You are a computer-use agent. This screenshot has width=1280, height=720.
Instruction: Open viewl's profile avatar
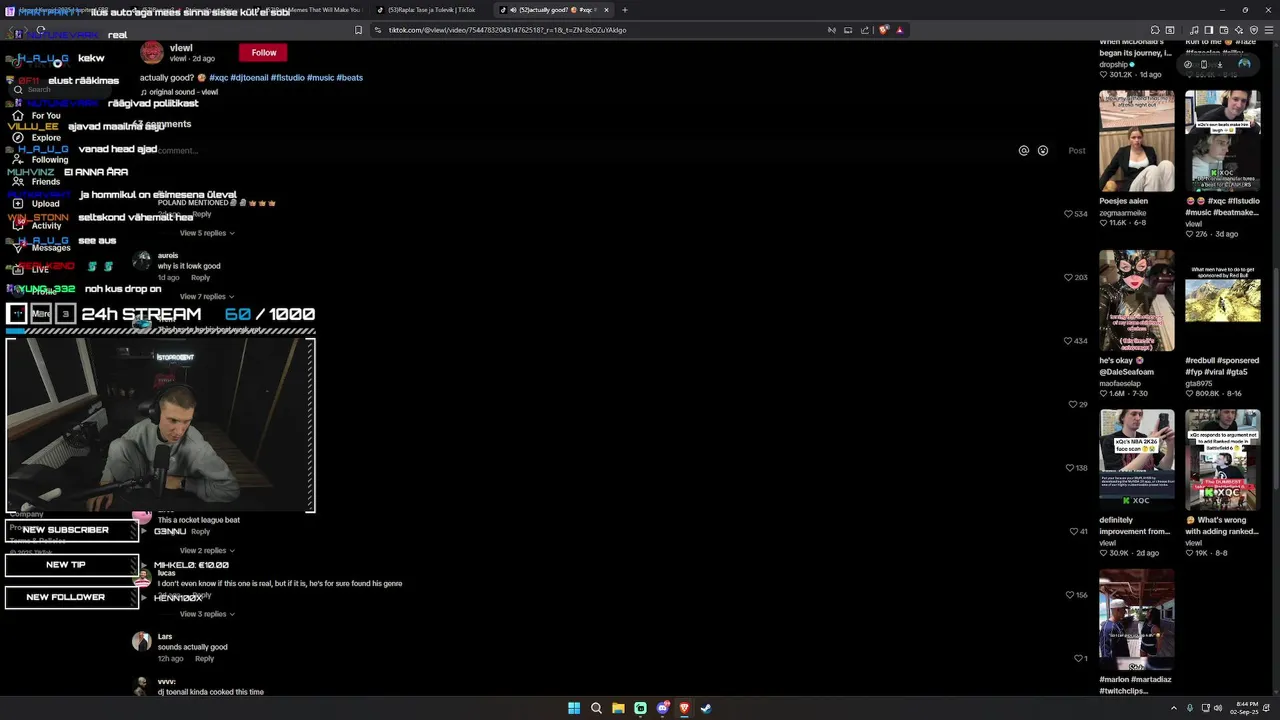pos(152,52)
